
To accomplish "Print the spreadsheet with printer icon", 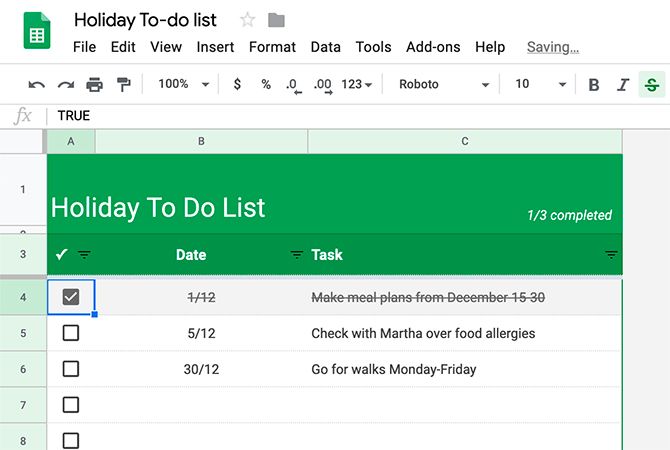I will click(95, 85).
